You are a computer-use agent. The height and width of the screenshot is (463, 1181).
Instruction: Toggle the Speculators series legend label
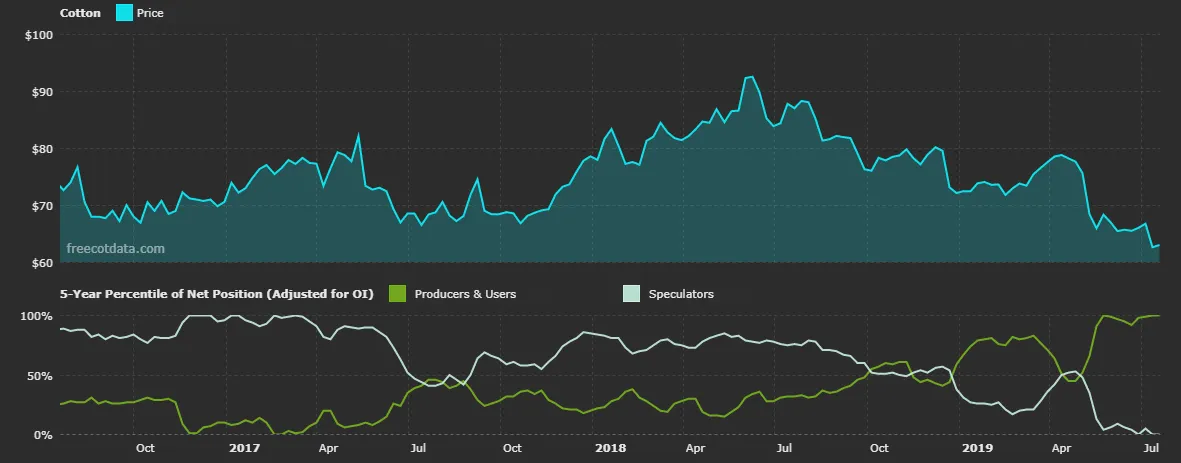681,294
